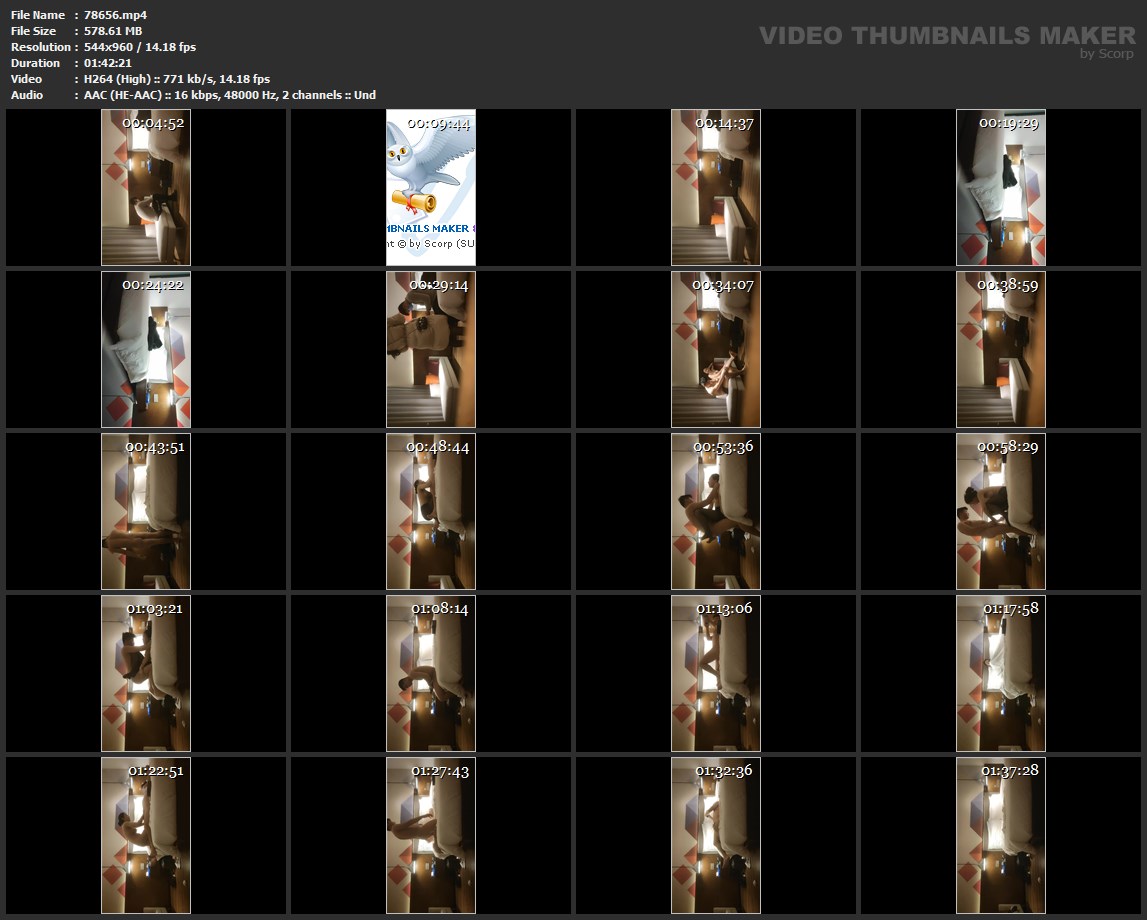Image resolution: width=1147 pixels, height=920 pixels.
Task: Click the AAC audio info line
Action: click(x=230, y=95)
